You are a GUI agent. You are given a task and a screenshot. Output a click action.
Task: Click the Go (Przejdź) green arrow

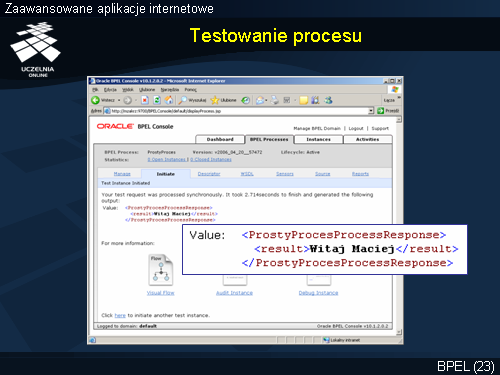tap(381, 111)
